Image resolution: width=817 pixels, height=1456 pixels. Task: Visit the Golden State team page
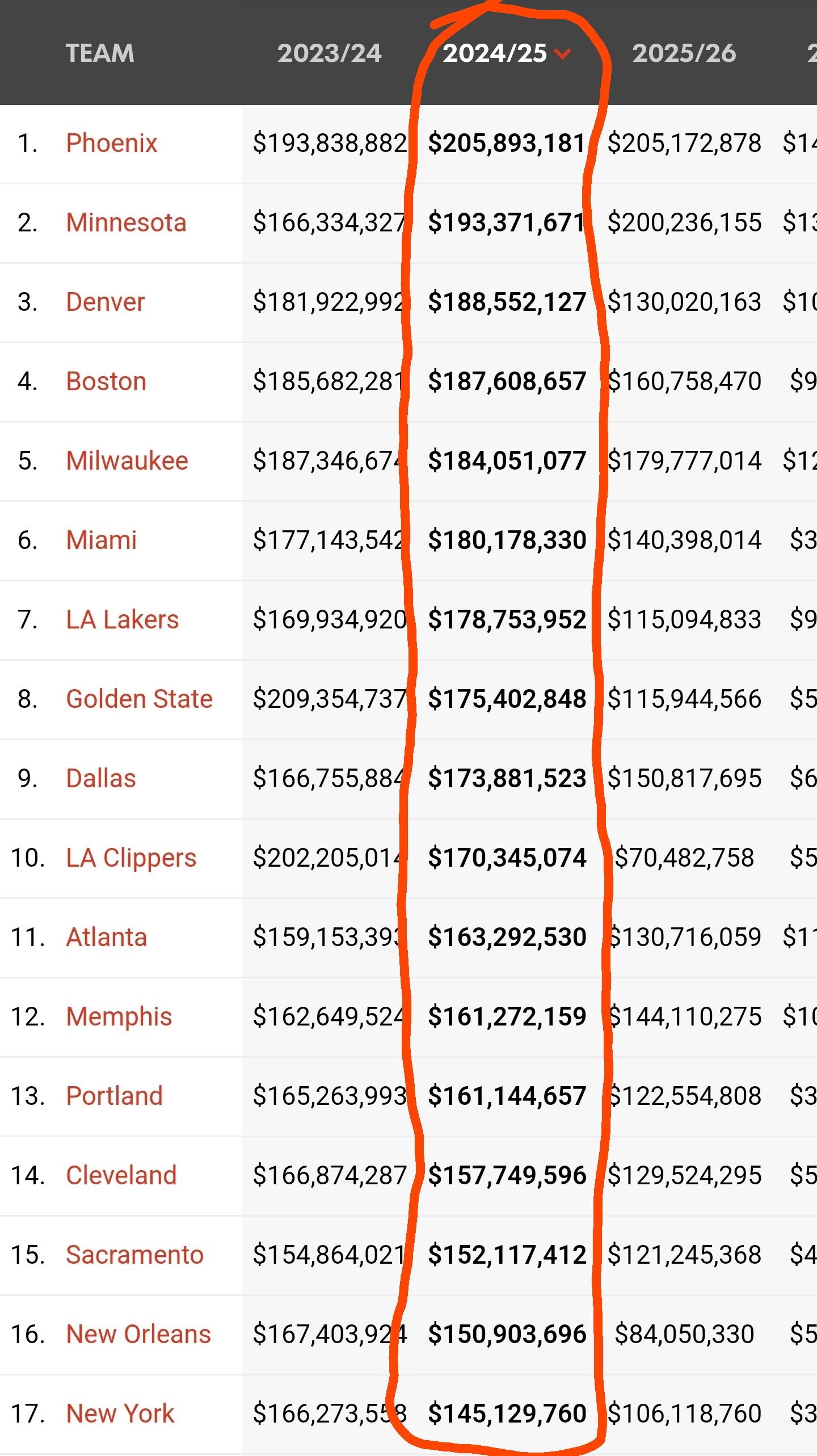pyautogui.click(x=139, y=699)
